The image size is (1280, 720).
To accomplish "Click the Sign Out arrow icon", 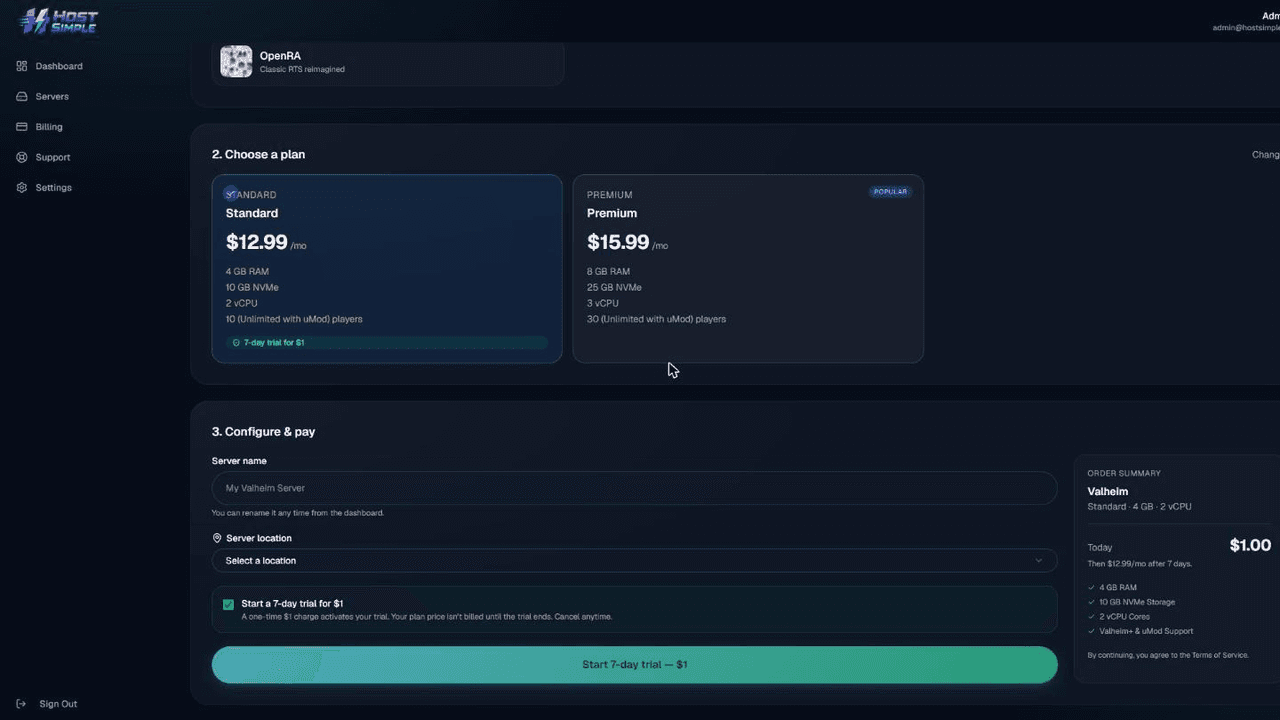I will pyautogui.click(x=22, y=704).
